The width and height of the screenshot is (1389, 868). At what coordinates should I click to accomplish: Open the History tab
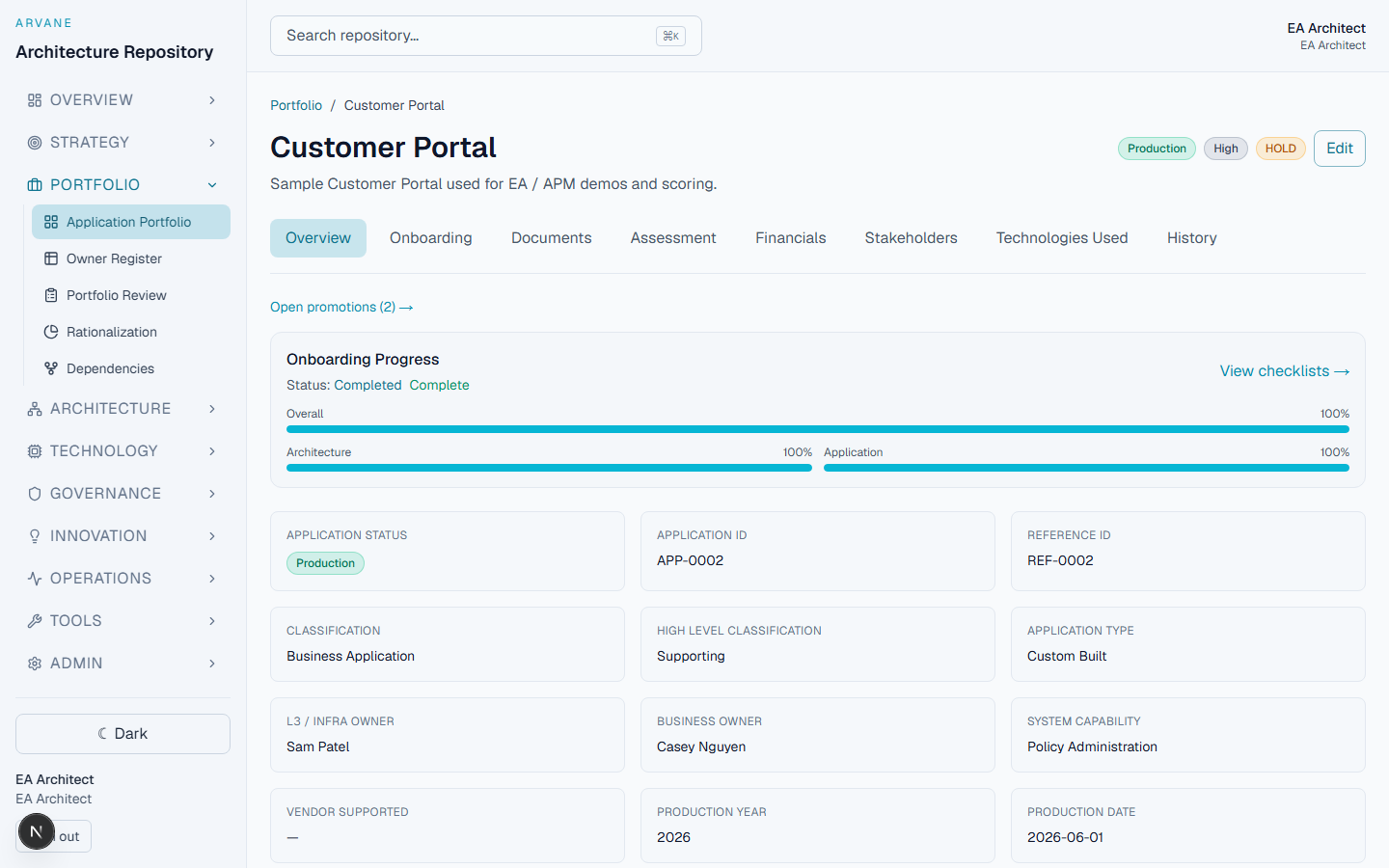point(1192,238)
